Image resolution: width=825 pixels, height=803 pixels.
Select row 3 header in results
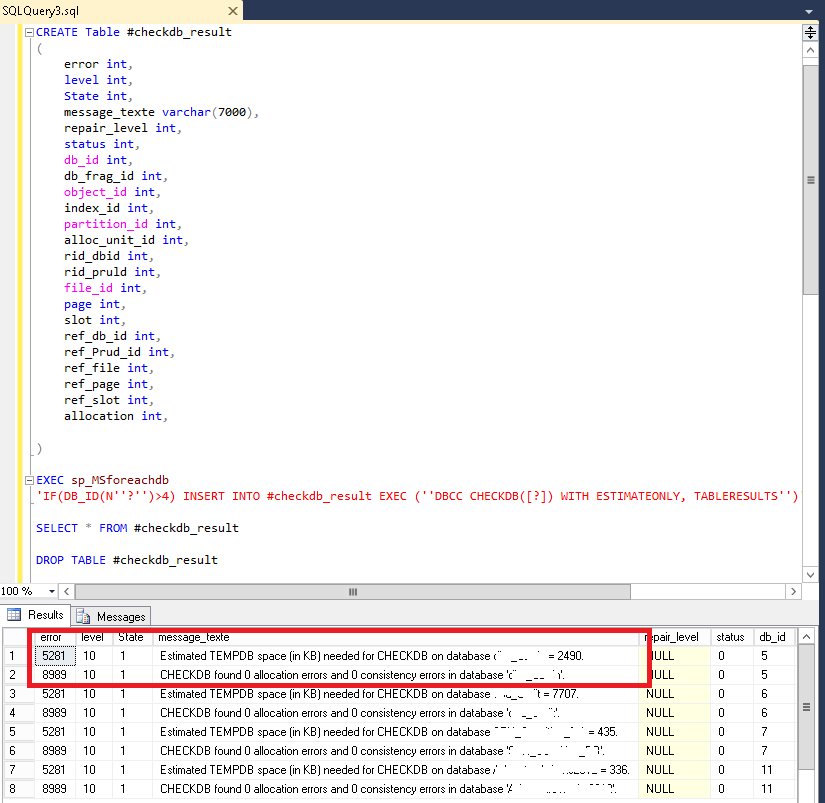(x=14, y=694)
